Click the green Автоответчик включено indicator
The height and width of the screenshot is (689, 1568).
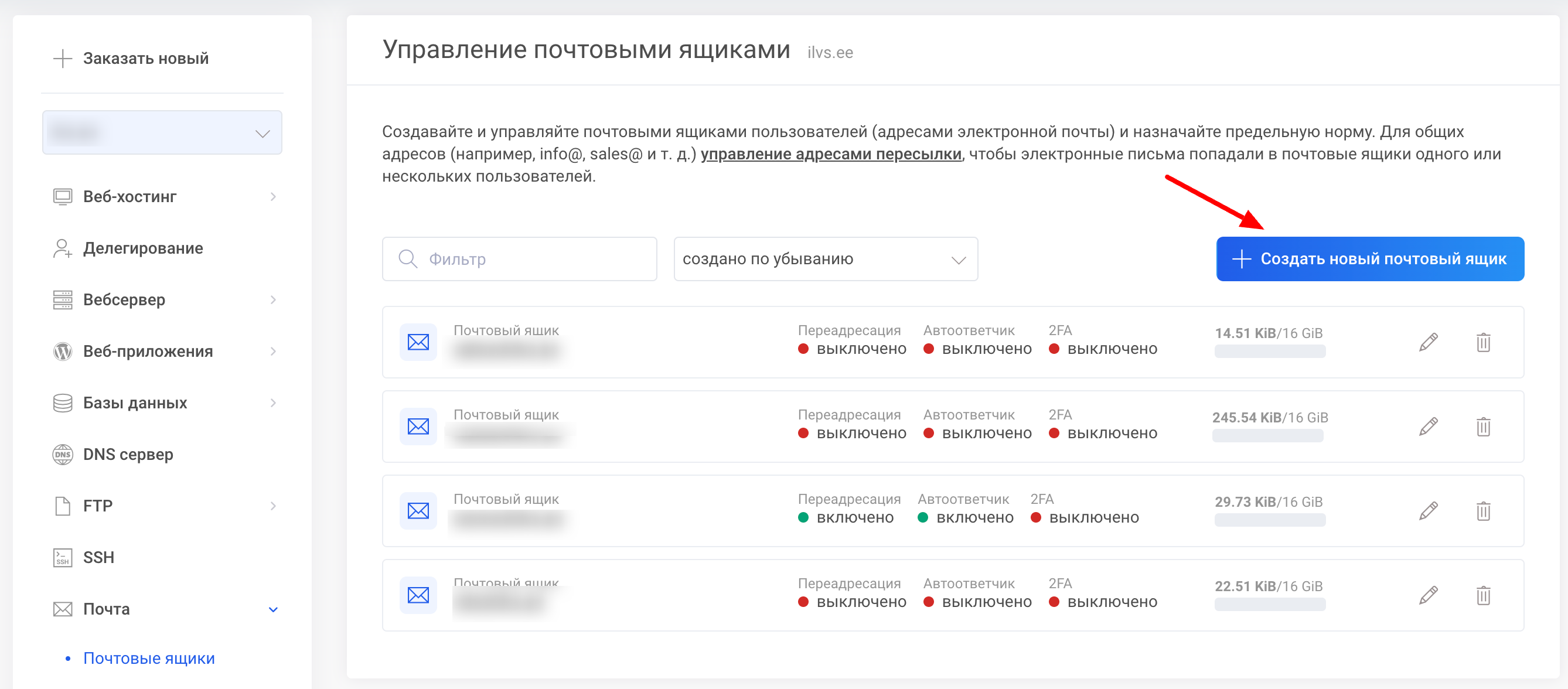click(x=923, y=518)
